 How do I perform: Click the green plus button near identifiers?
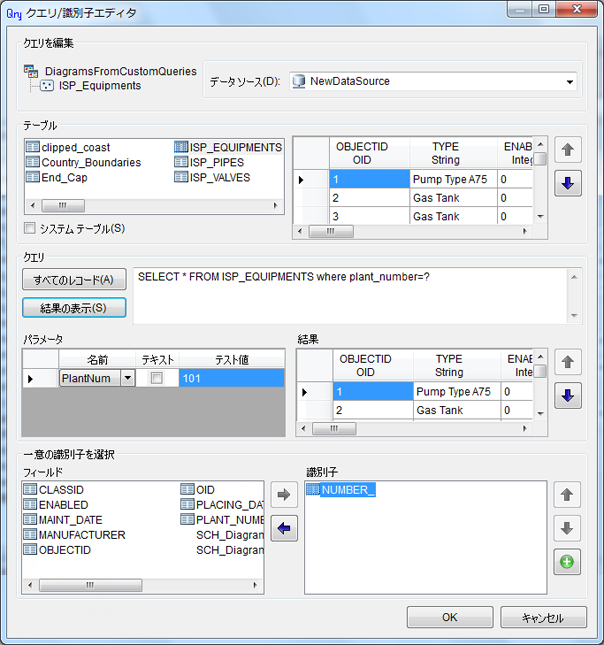567,561
